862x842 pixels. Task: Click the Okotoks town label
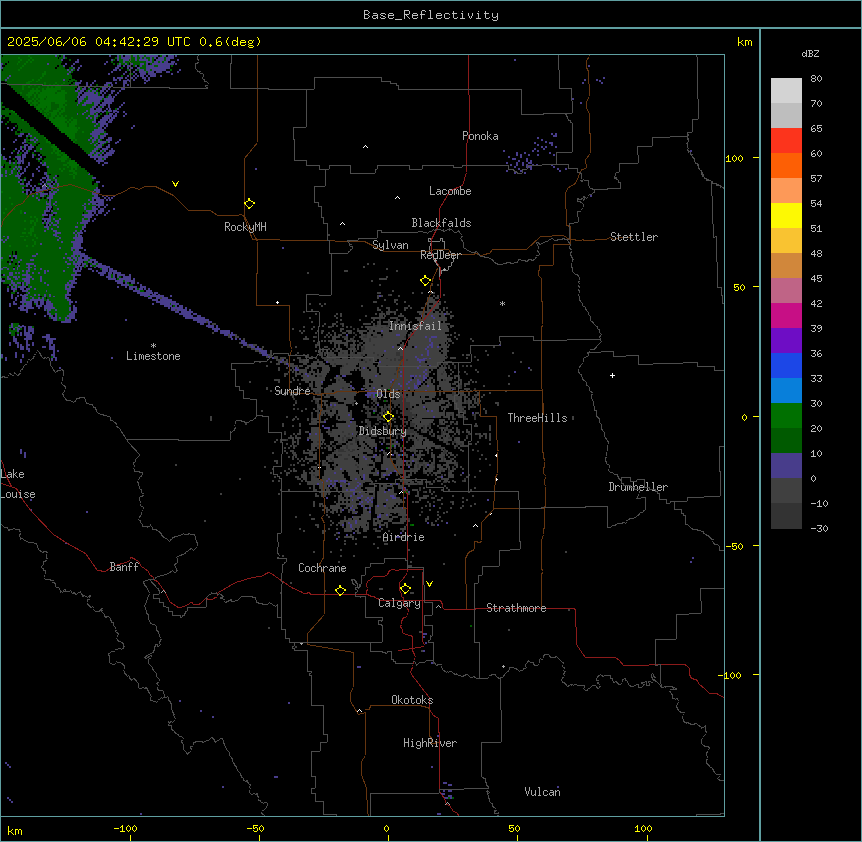click(412, 700)
